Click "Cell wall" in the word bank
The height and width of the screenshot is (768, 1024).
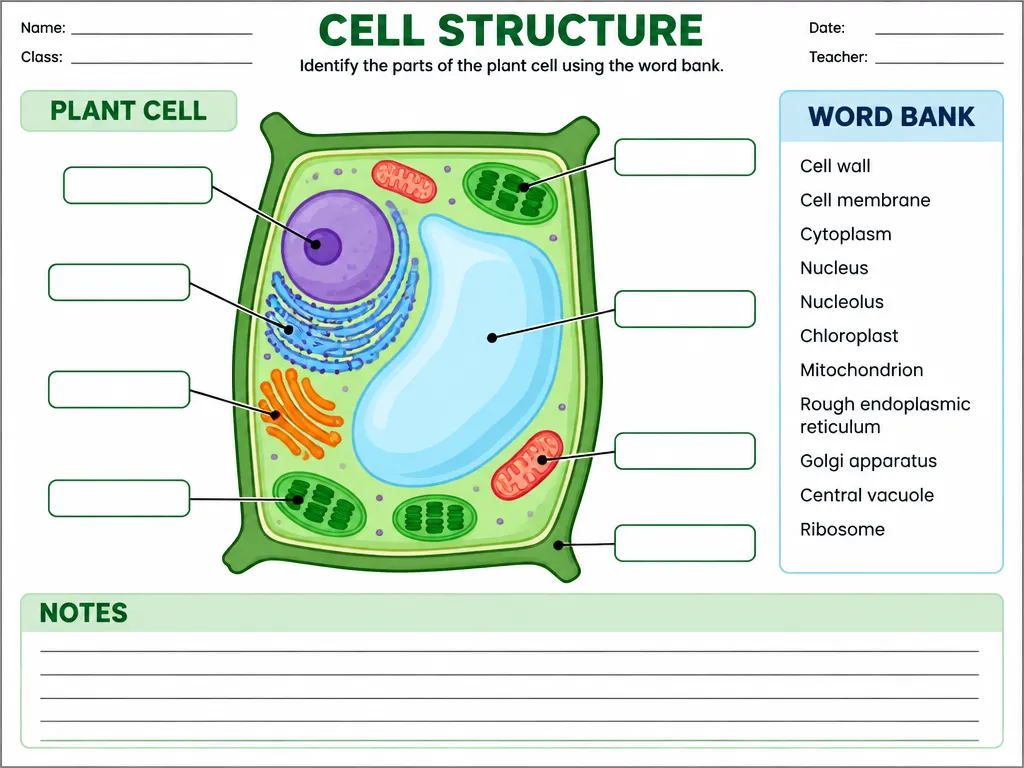pyautogui.click(x=835, y=166)
